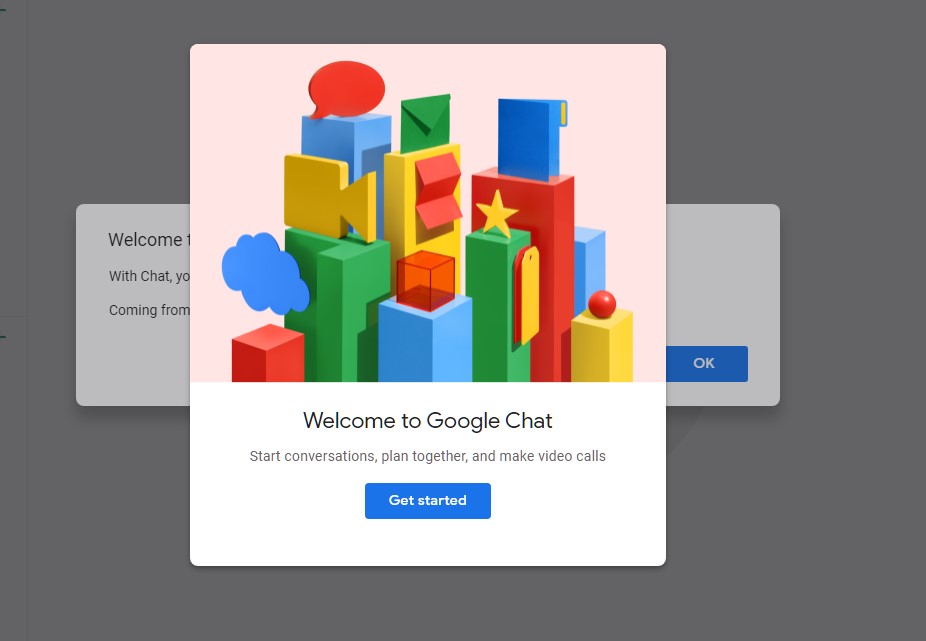
Task: Click the 'With Chat' text in background dialog
Action: click(149, 276)
